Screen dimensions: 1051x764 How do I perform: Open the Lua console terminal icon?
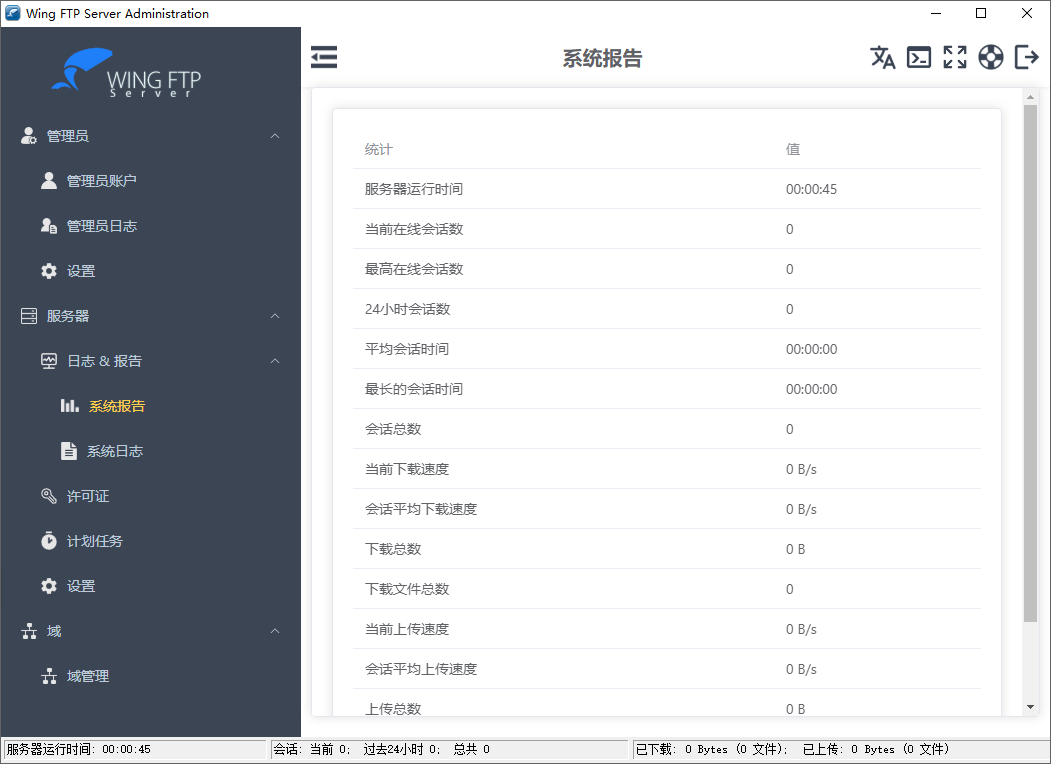coord(919,57)
